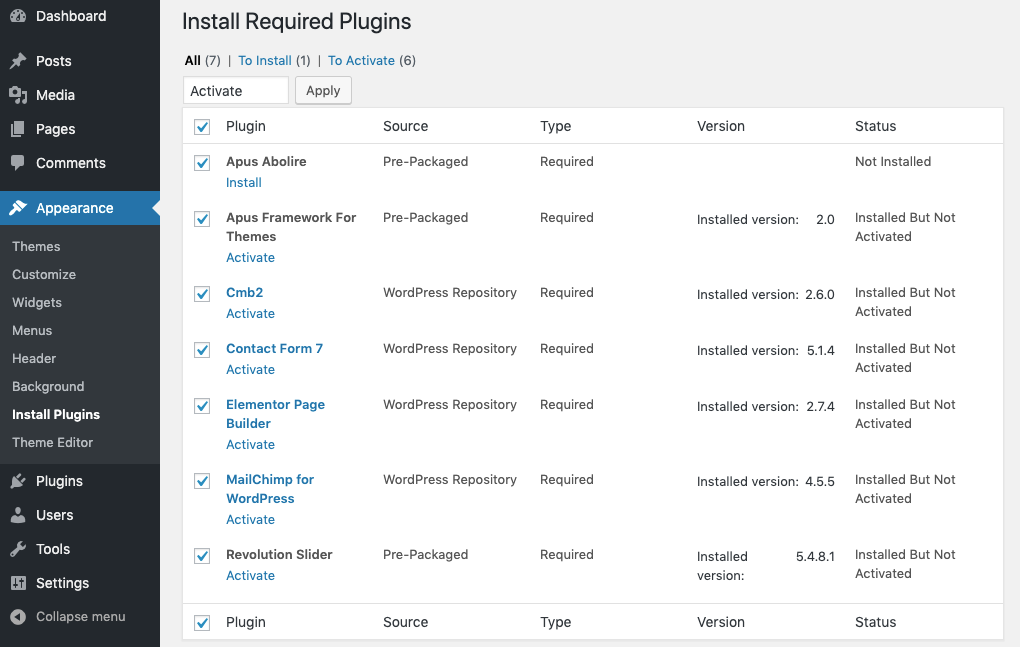Toggle the Contact Form 7 checkbox

point(202,350)
